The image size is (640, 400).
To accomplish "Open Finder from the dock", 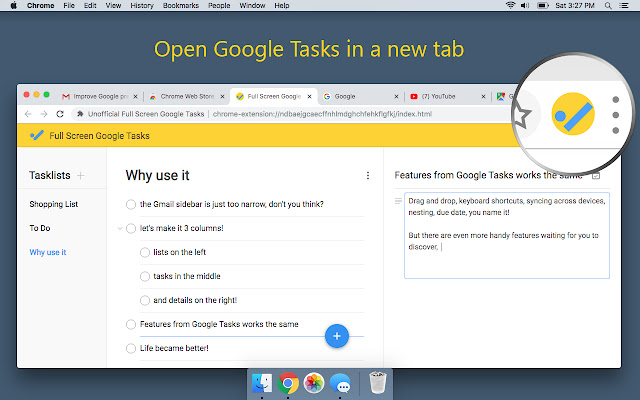I will (263, 382).
